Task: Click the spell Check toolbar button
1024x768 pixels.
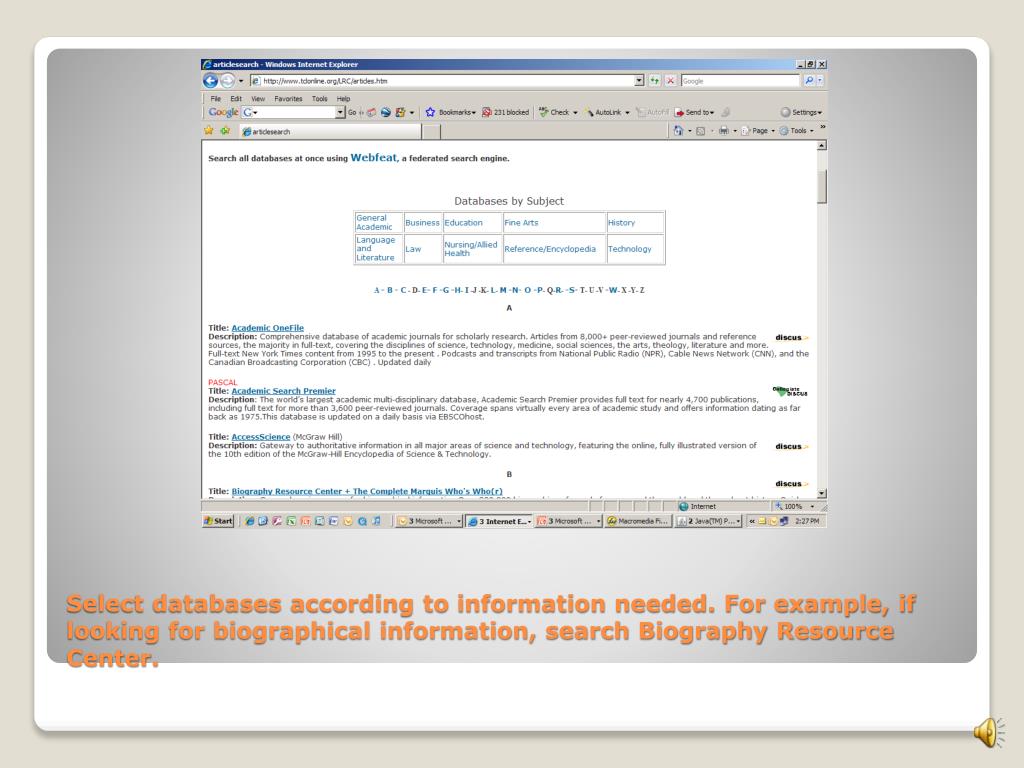Action: tap(558, 112)
